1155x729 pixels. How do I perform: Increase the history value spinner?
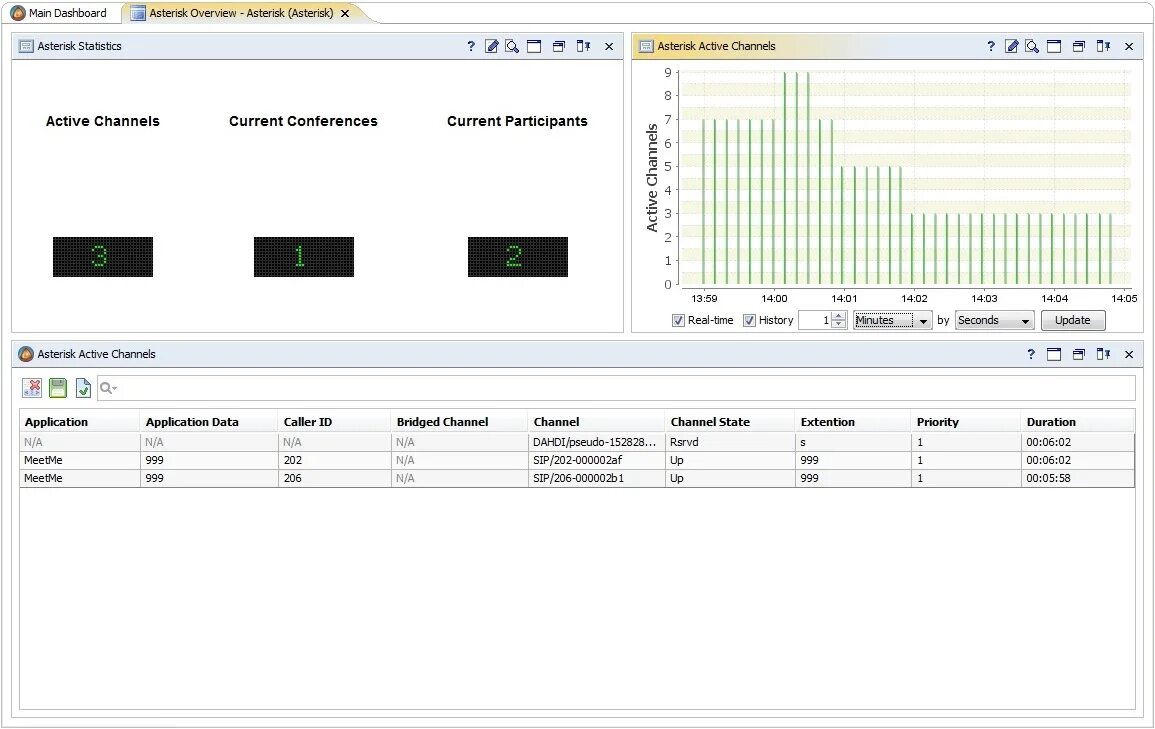(838, 316)
